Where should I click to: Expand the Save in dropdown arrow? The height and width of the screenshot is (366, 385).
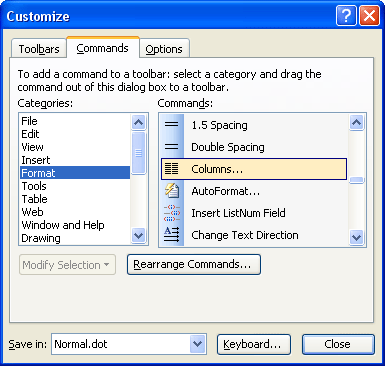(198, 344)
